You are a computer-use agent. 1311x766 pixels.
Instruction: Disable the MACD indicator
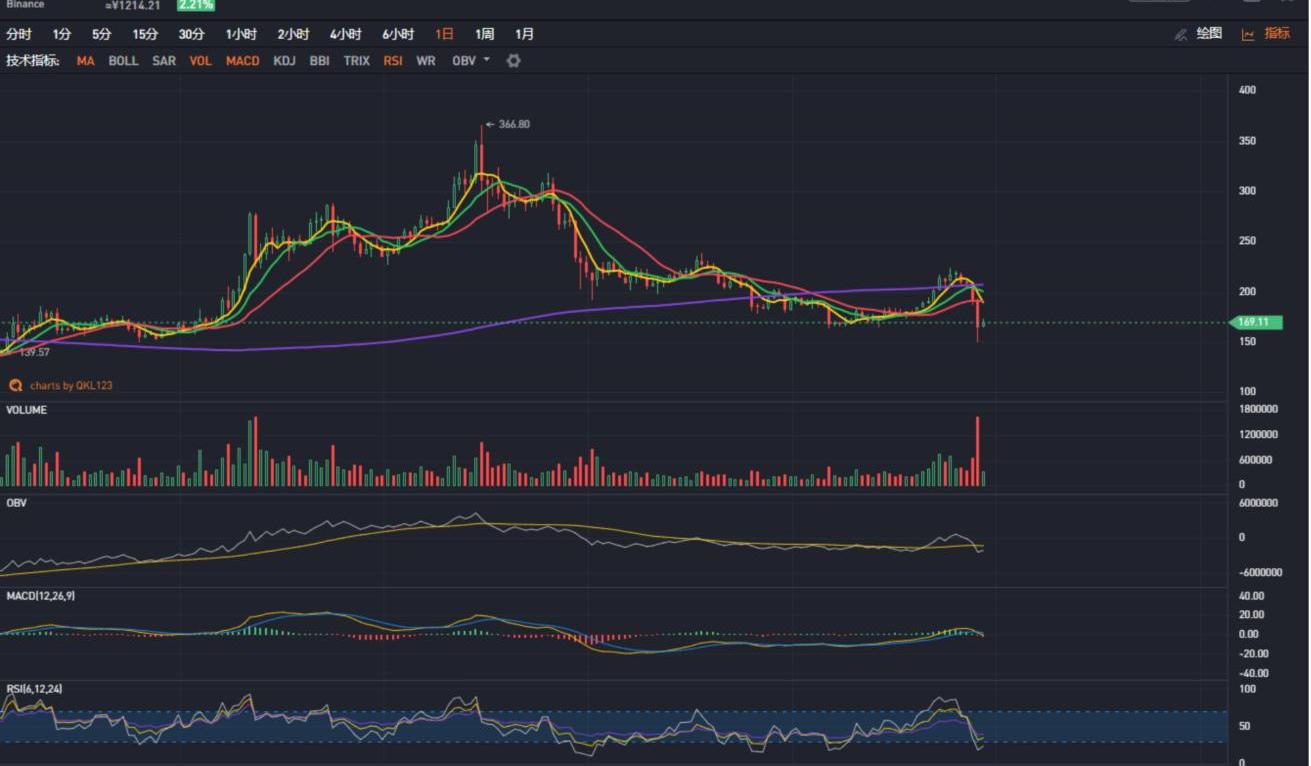click(x=242, y=61)
